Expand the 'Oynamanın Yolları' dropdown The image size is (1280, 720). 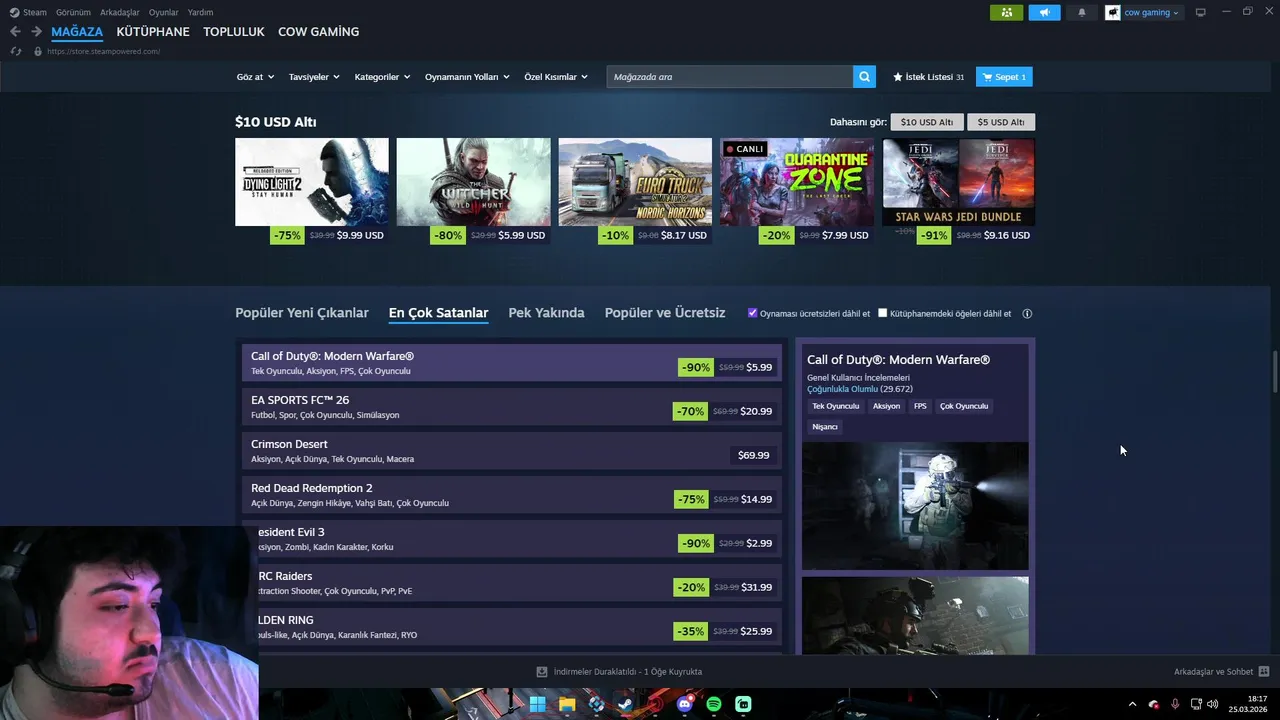click(x=467, y=77)
